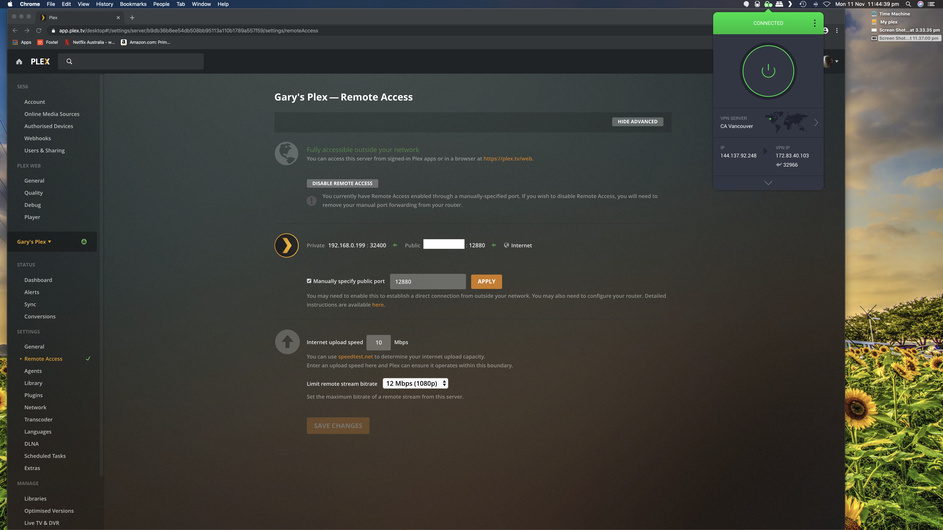Click the green plus icon beside Gary's Plex
The image size is (943, 530).
pyautogui.click(x=84, y=242)
